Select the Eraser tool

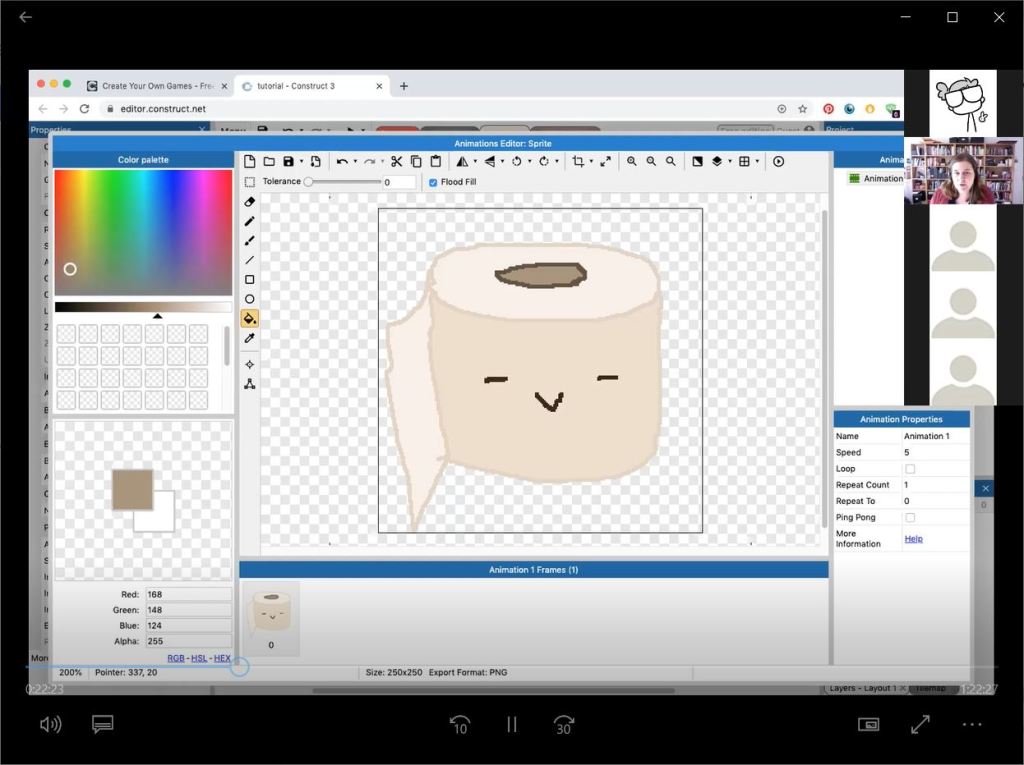(250, 202)
